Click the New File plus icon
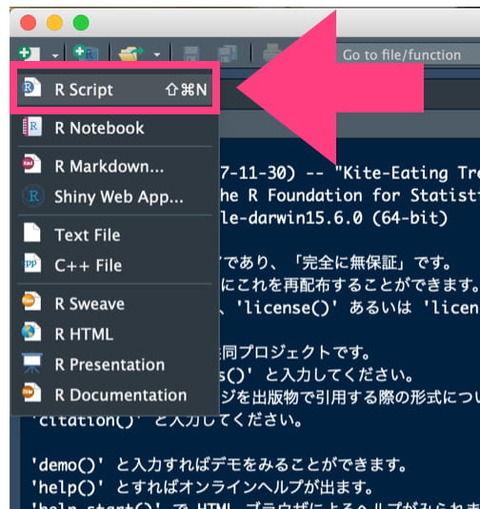This screenshot has width=480, height=509. 29,53
